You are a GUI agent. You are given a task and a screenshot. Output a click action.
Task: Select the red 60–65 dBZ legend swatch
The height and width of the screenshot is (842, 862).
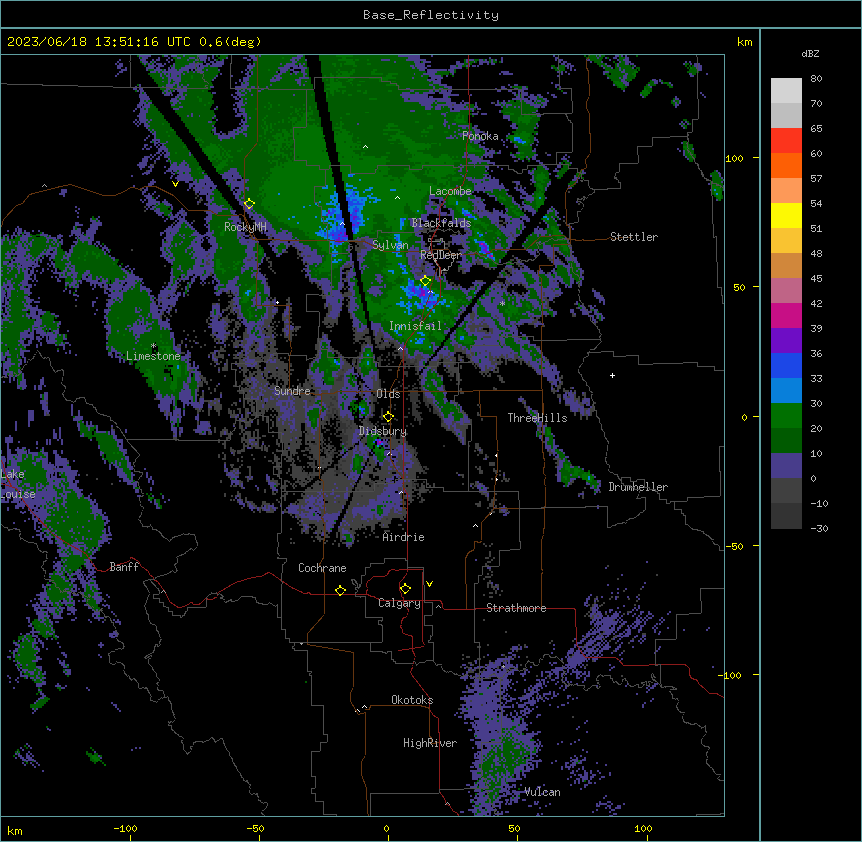(x=786, y=141)
